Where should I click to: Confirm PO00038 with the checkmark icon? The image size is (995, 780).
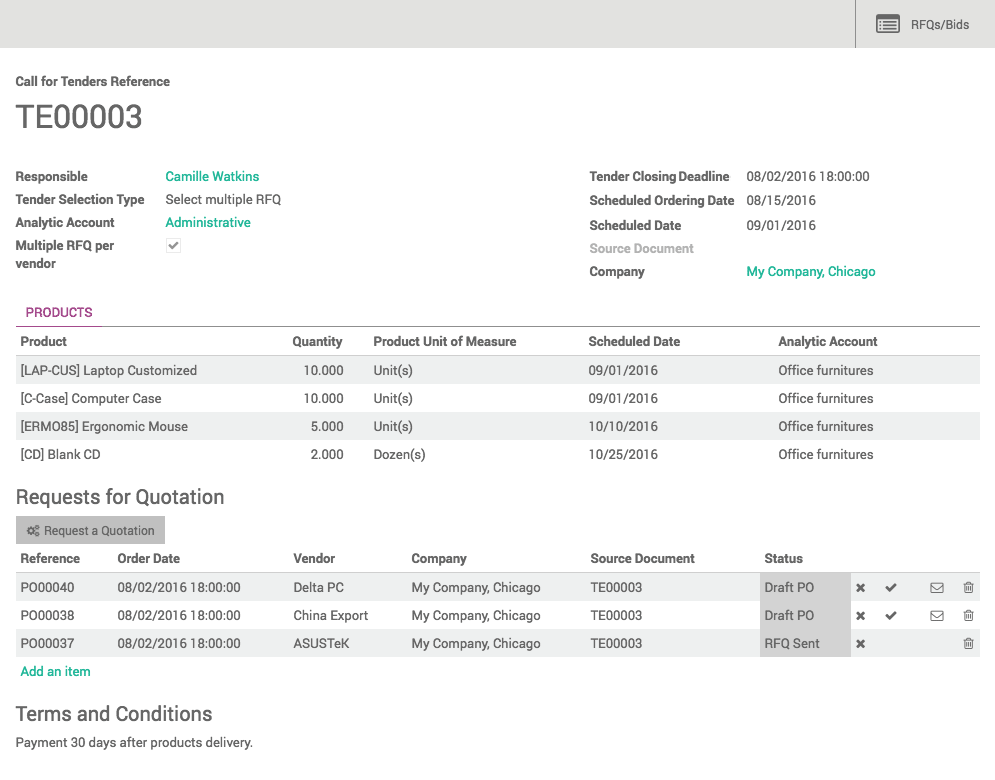click(x=891, y=615)
